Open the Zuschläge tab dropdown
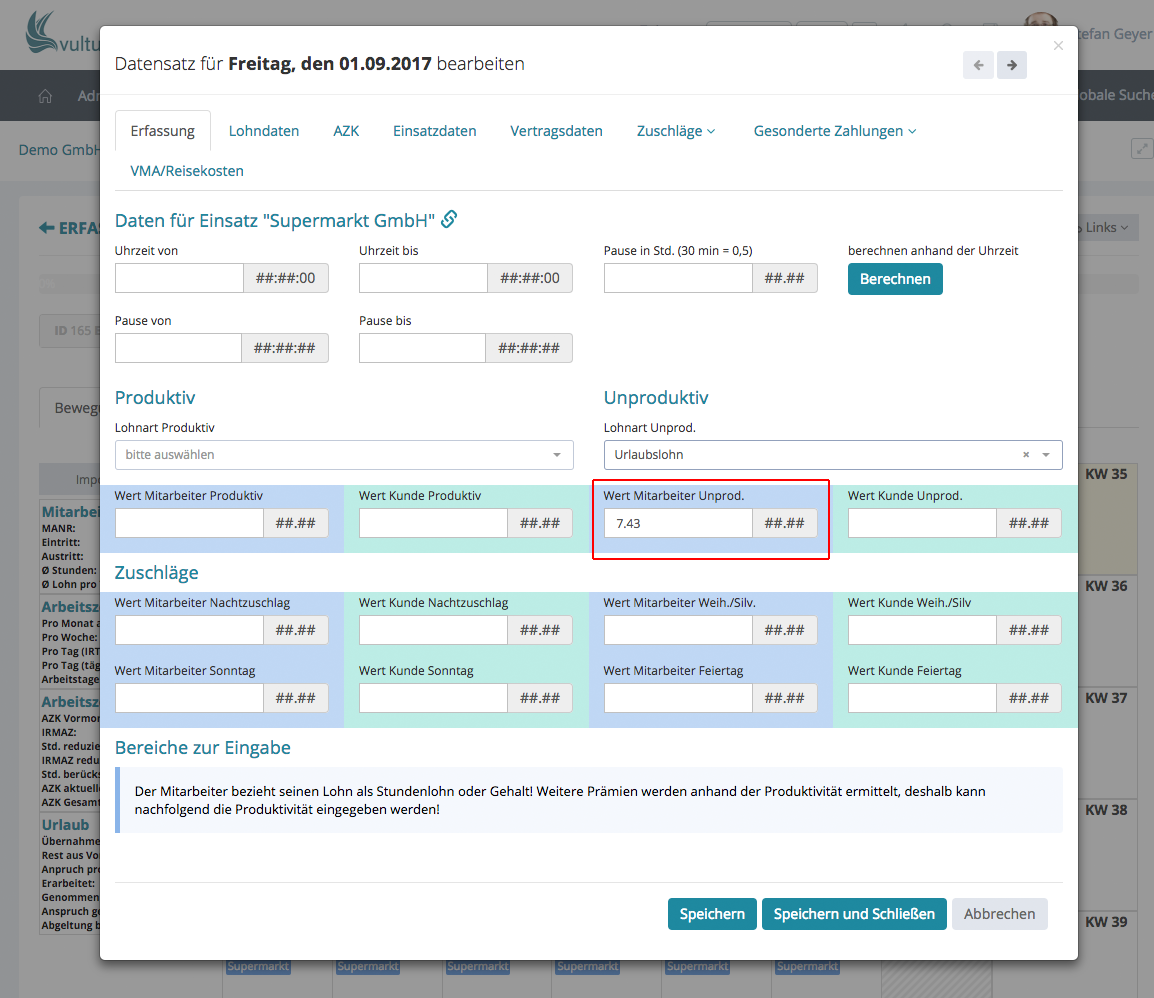 [676, 131]
